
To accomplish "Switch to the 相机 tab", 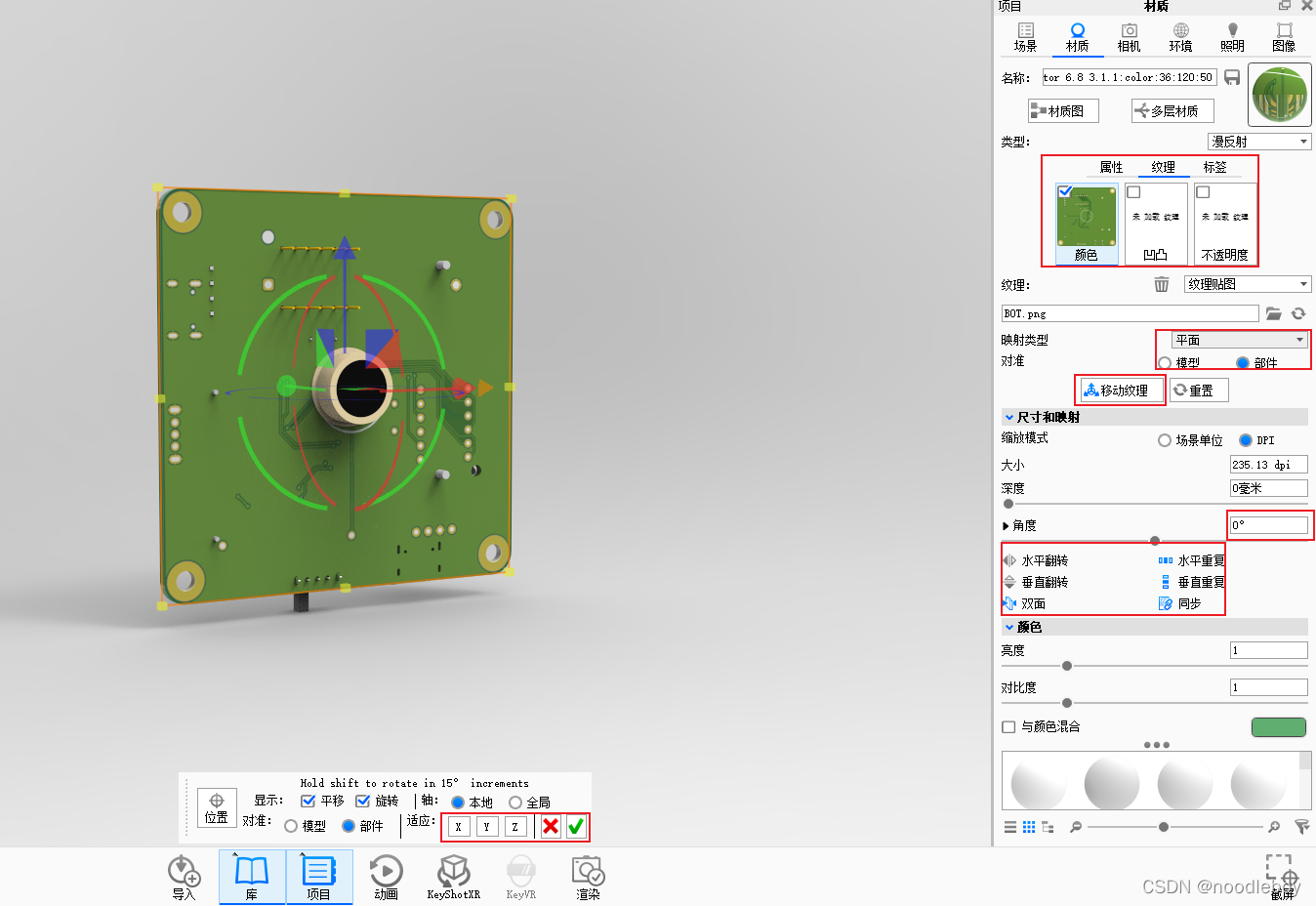I will (x=1130, y=38).
